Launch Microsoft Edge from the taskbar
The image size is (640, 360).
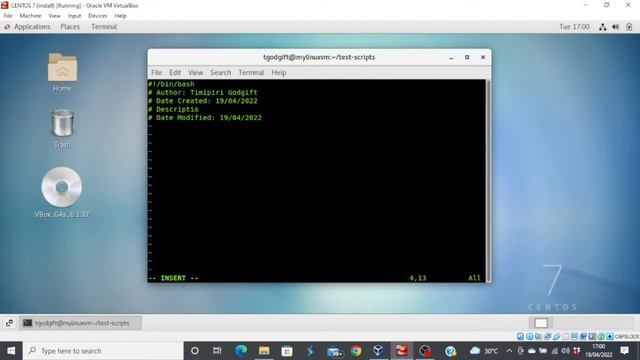[x=241, y=351]
